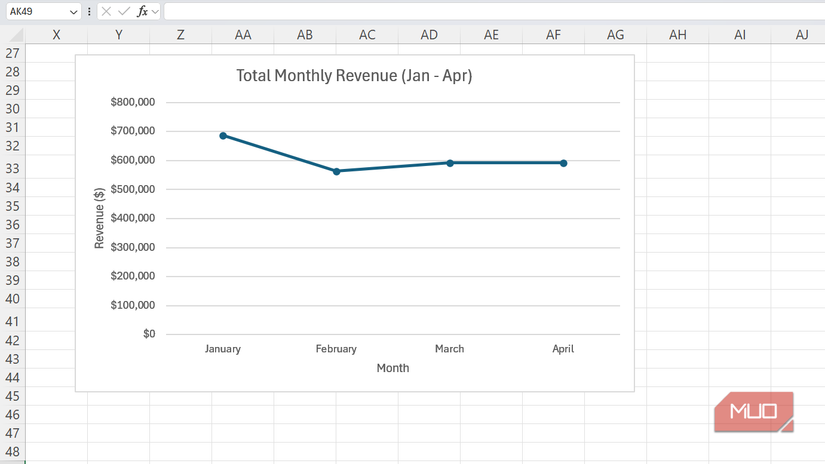Click the MUO watermark logo

(754, 411)
